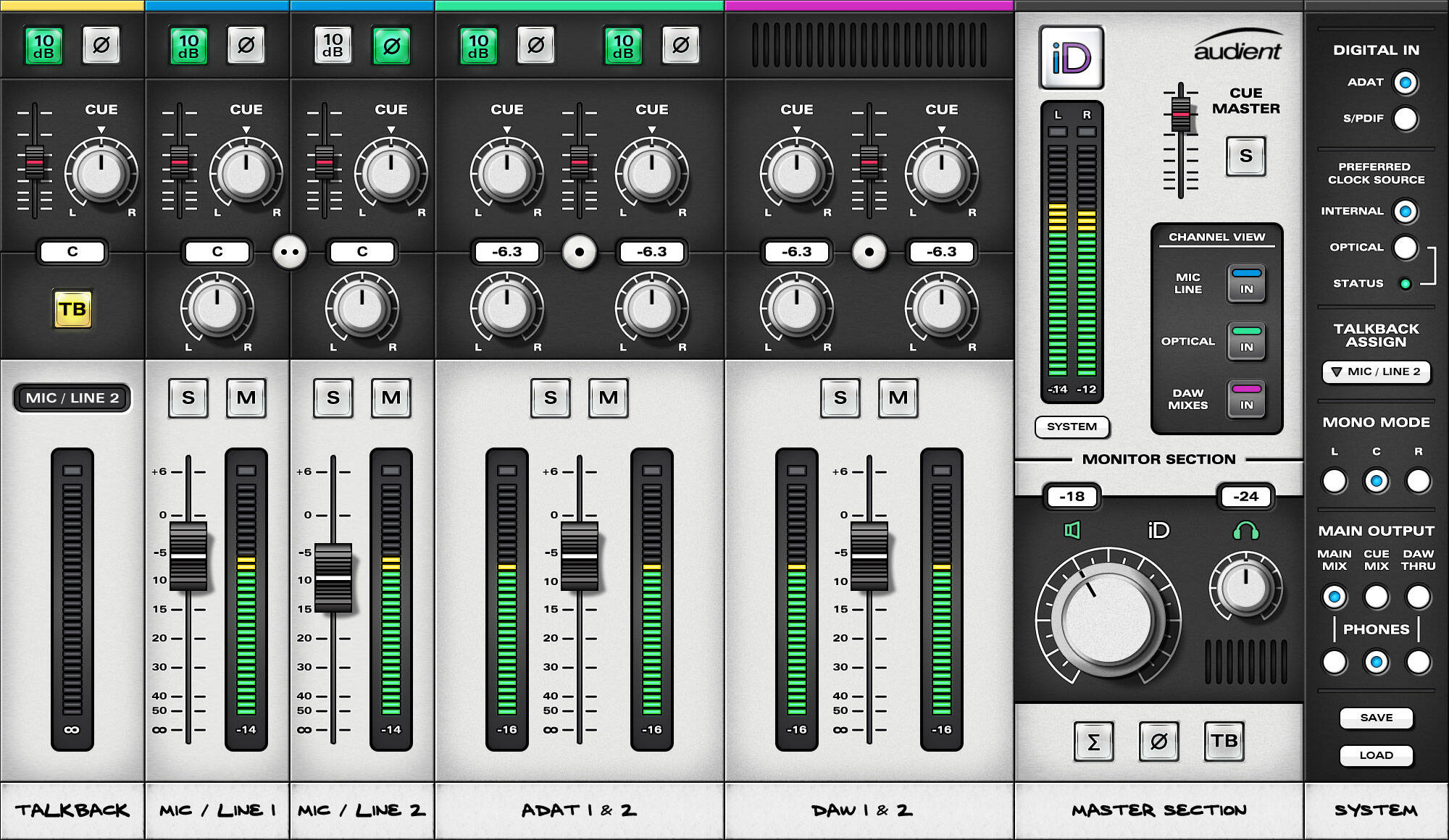This screenshot has height=840, width=1449.
Task: Click the iD logo button
Action: [1072, 58]
